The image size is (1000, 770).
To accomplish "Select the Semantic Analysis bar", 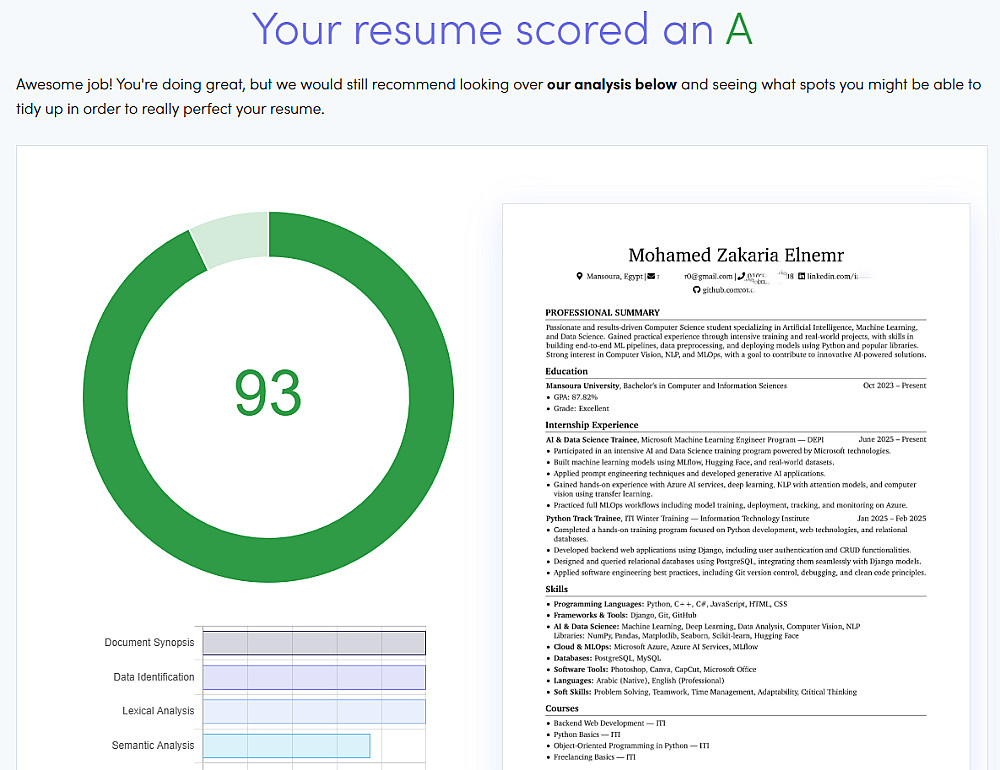I will 286,746.
